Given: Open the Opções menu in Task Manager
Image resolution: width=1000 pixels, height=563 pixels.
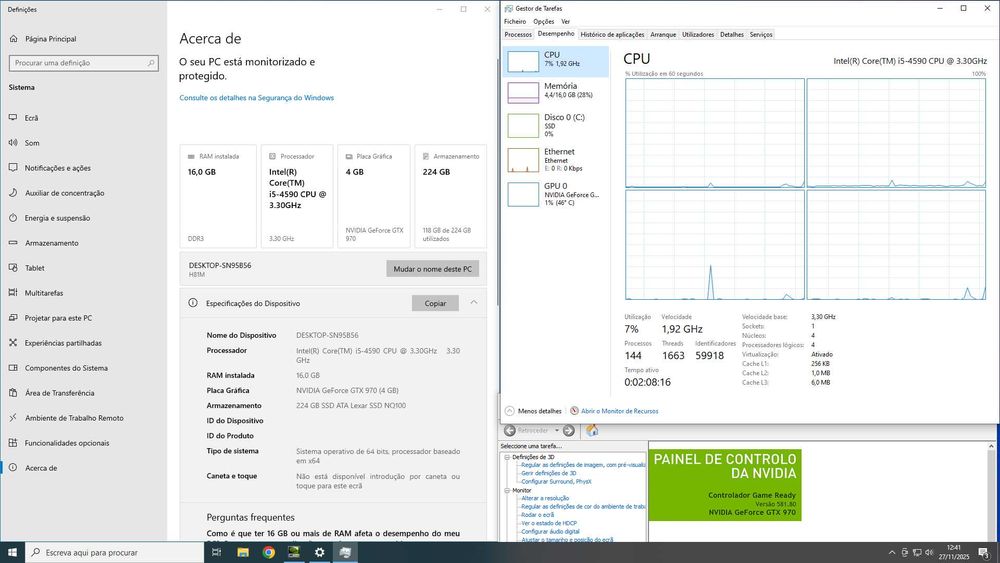Looking at the screenshot, I should (543, 22).
